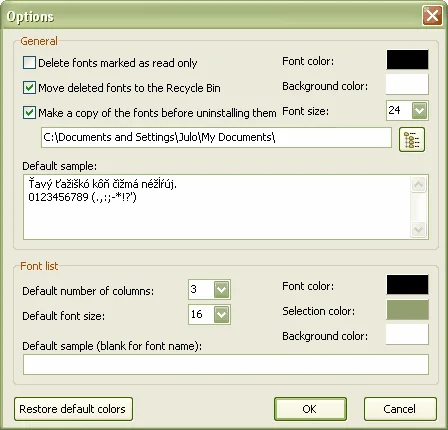Confirm settings with the OK button
The height and width of the screenshot is (430, 448).
click(x=310, y=409)
